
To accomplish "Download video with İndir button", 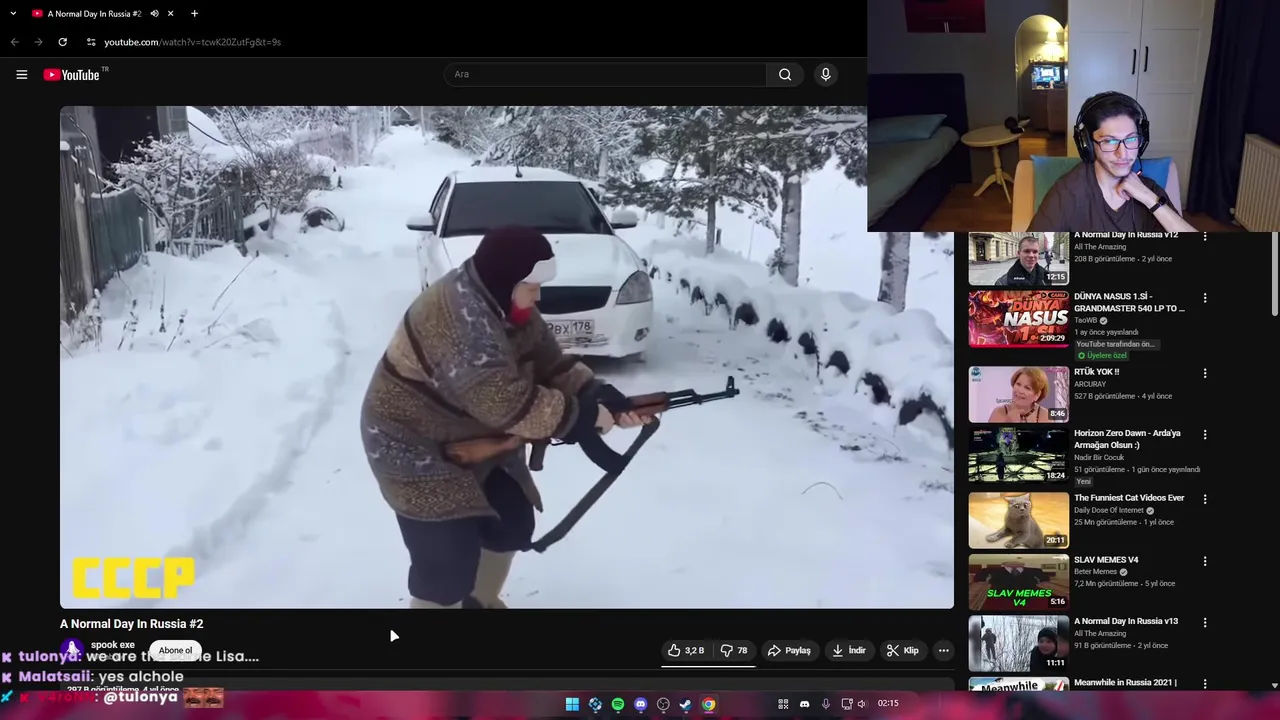I will 848,650.
